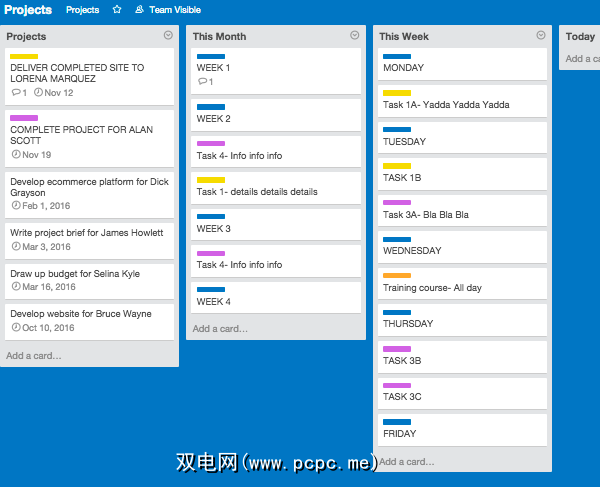
Task: Click the This Week list title
Action: pos(404,36)
